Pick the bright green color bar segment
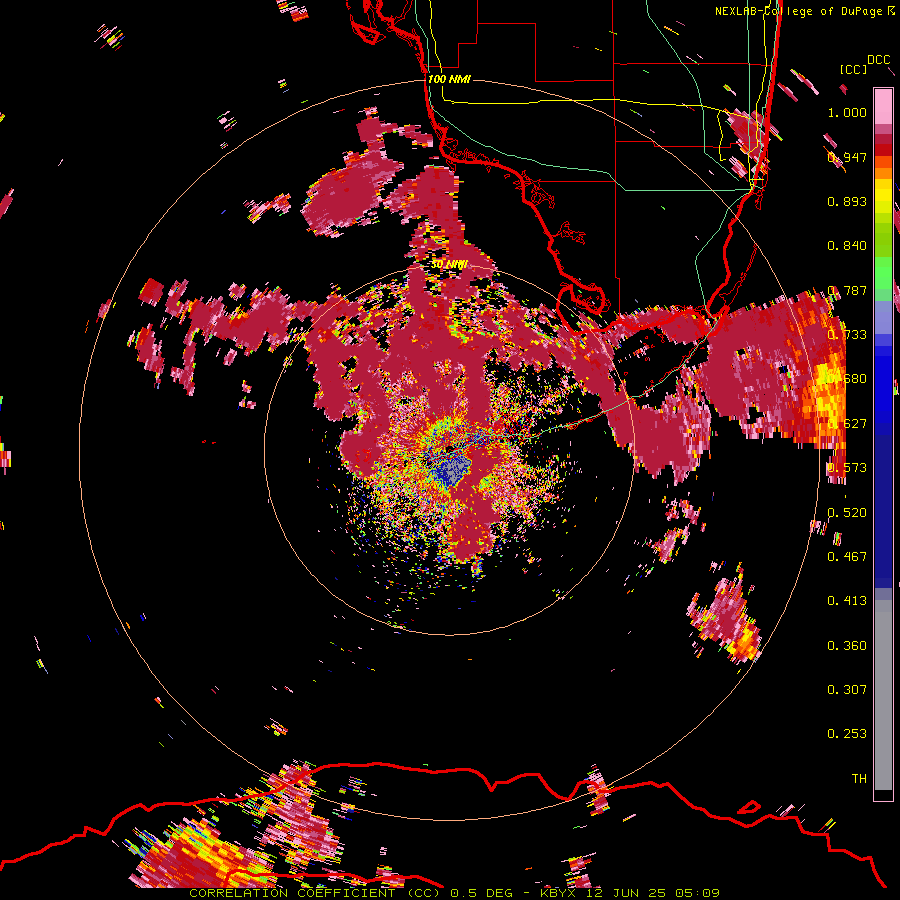The image size is (900, 900). pyautogui.click(x=883, y=273)
